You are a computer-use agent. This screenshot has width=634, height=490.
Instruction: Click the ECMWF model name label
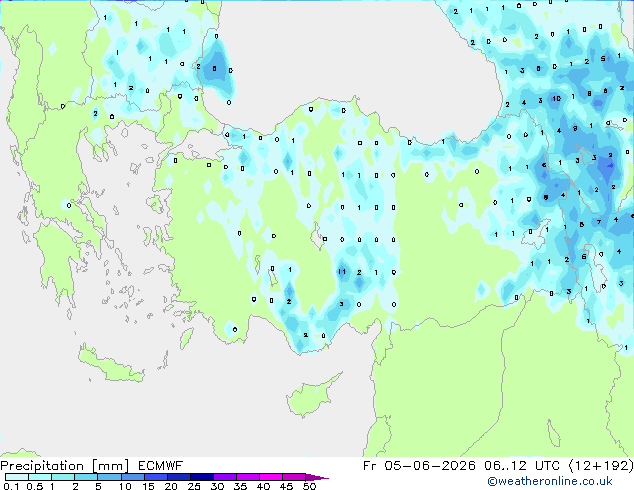tap(161, 466)
